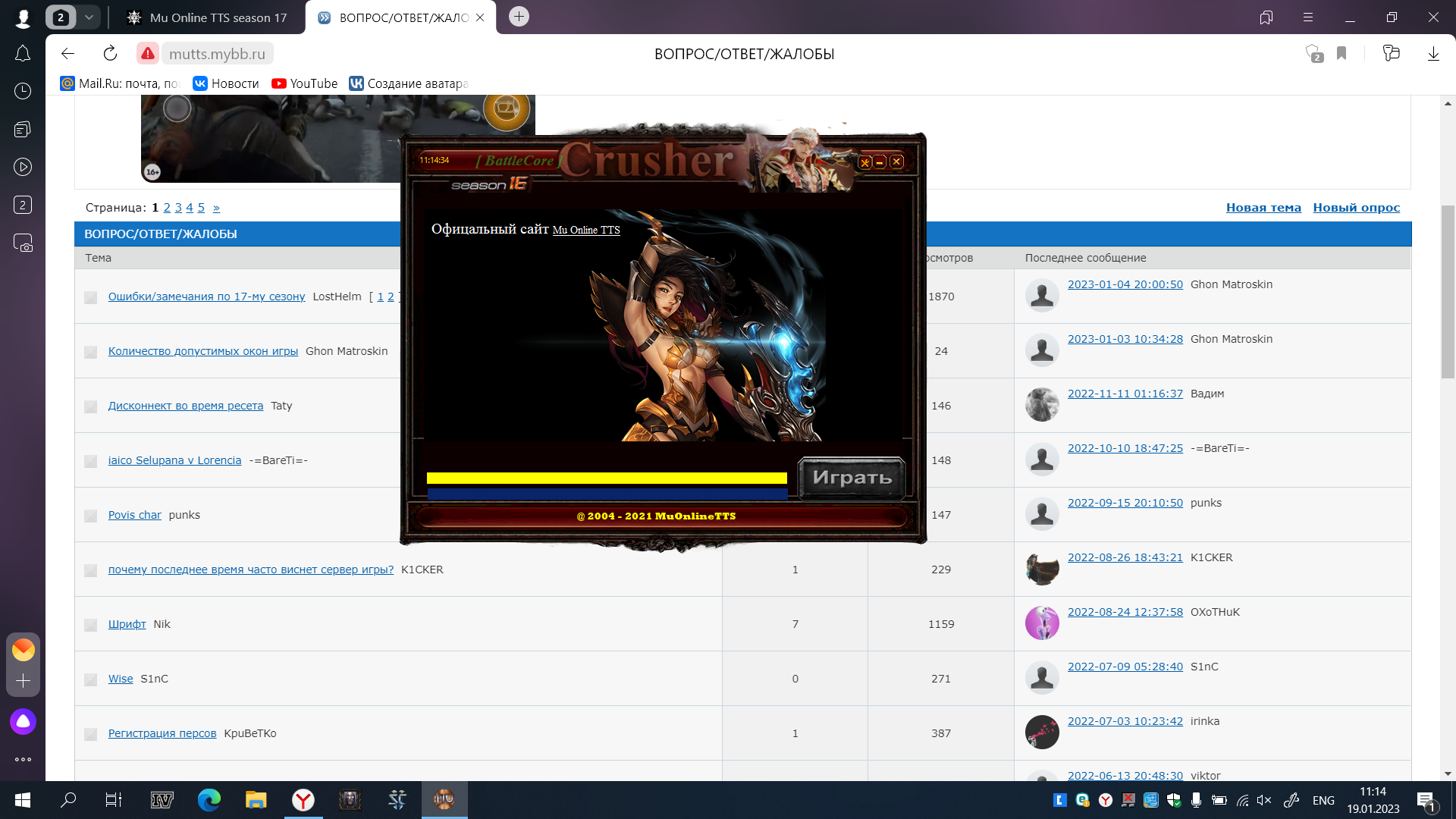Screen dimensions: 1456x819
Task: Open Windows notification center icon
Action: click(x=1426, y=800)
